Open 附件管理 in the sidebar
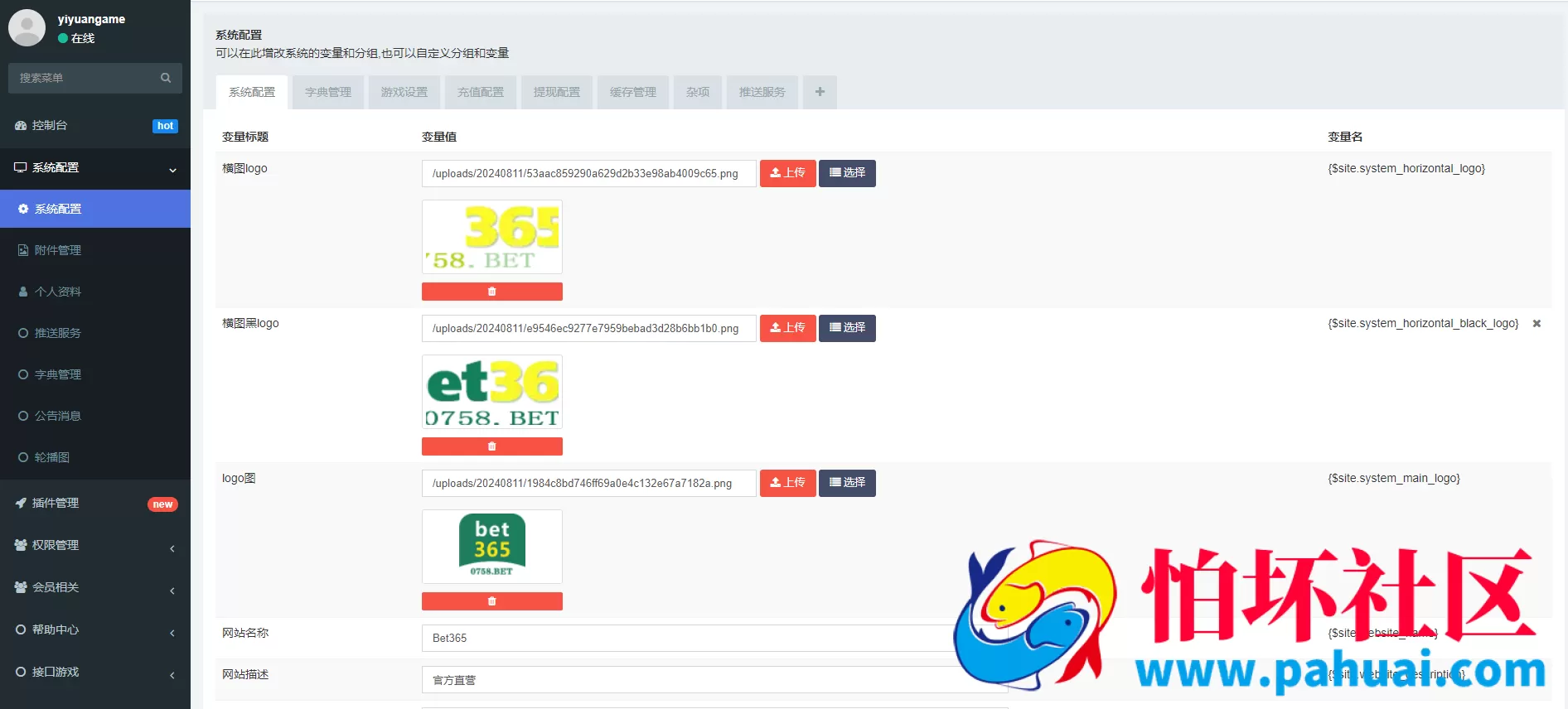 [95, 250]
